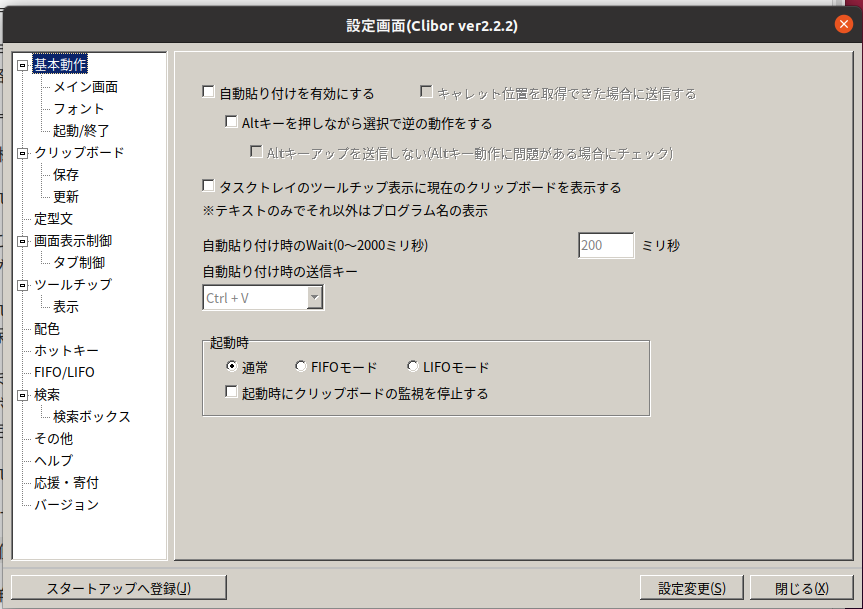
Task: Open 更新 settings page
Action: pyautogui.click(x=66, y=197)
